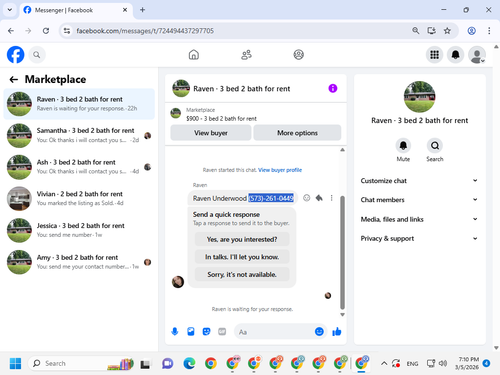500x375 pixels.
Task: React to Raven's message with emoji
Action: click(306, 198)
